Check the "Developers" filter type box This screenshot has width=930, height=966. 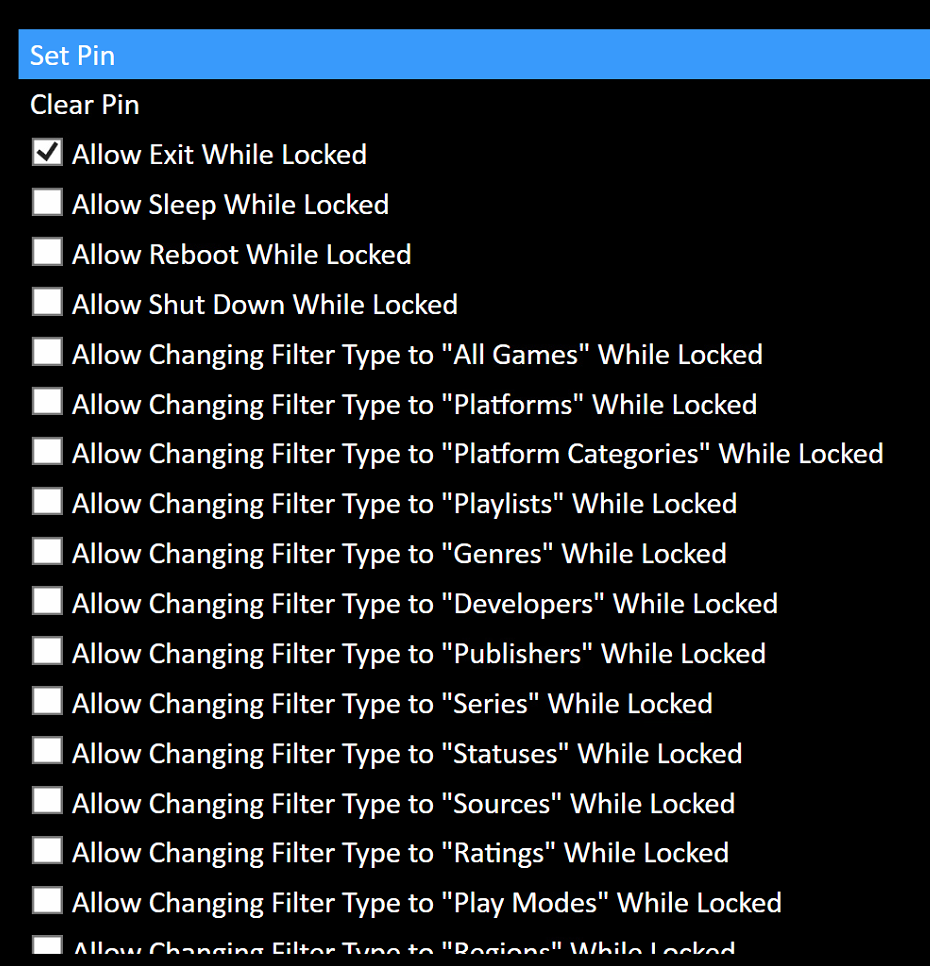tap(47, 603)
